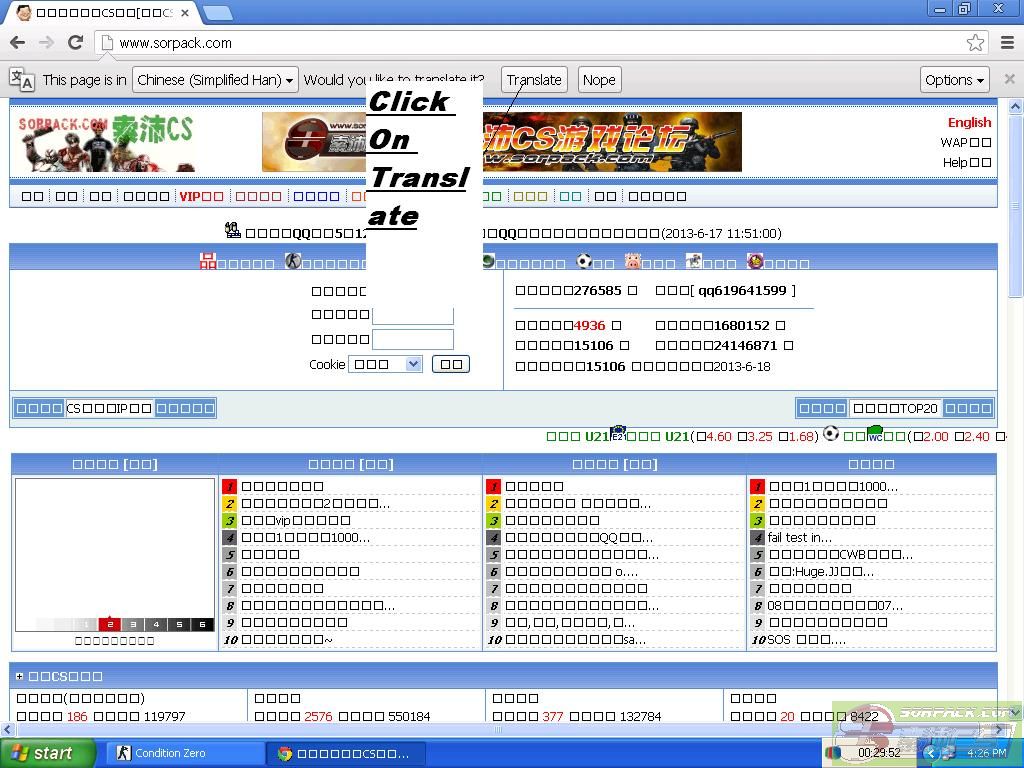
Task: Close the translate bar with the X
Action: 1009,79
